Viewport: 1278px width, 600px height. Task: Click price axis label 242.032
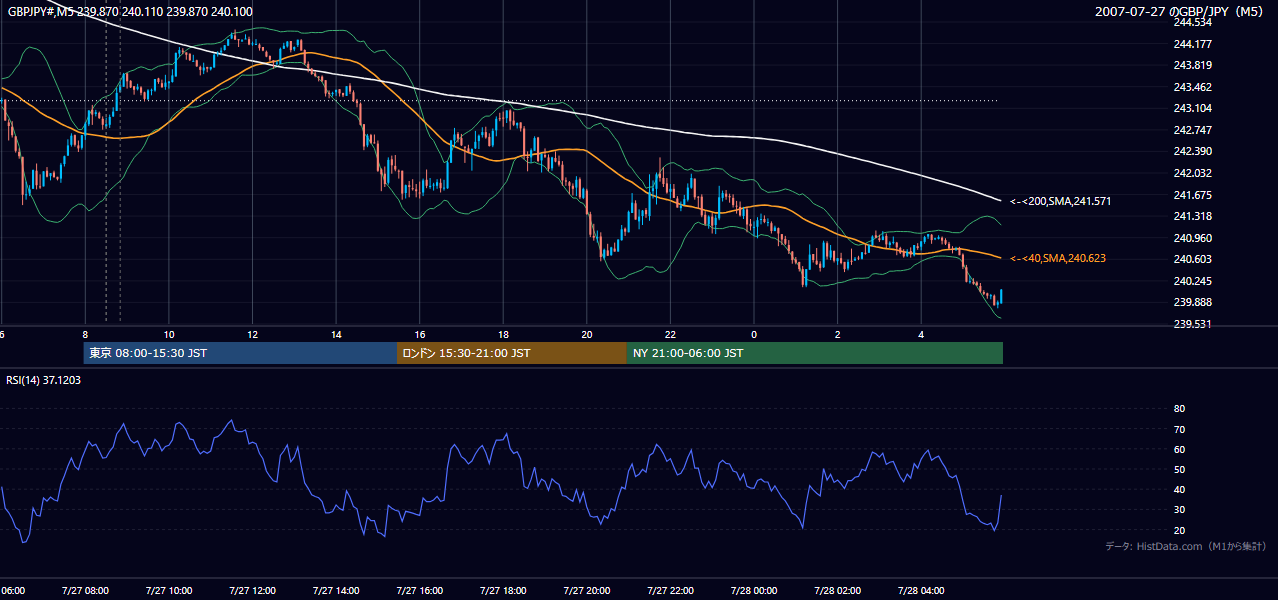[1193, 173]
